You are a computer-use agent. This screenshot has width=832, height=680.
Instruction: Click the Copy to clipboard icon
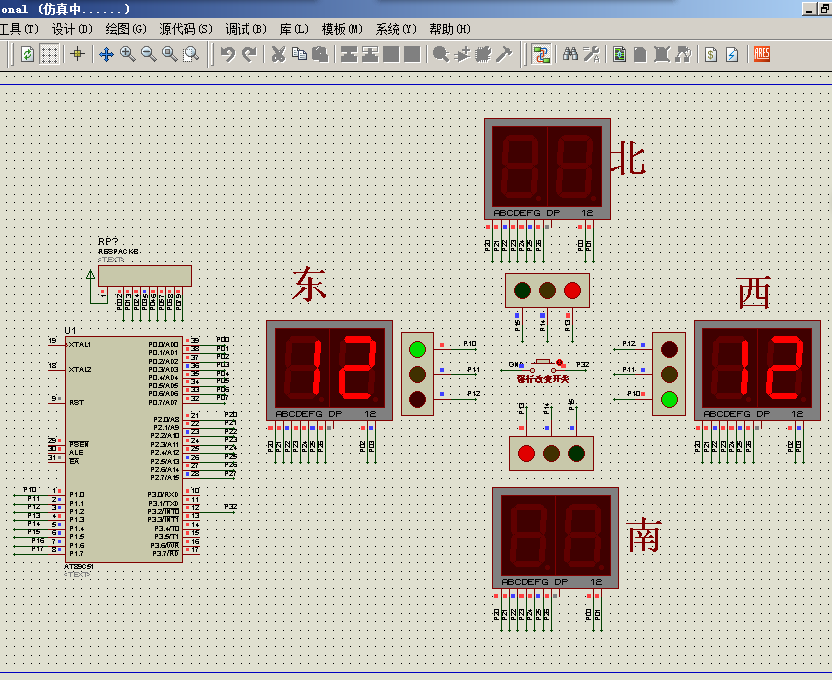(x=299, y=54)
